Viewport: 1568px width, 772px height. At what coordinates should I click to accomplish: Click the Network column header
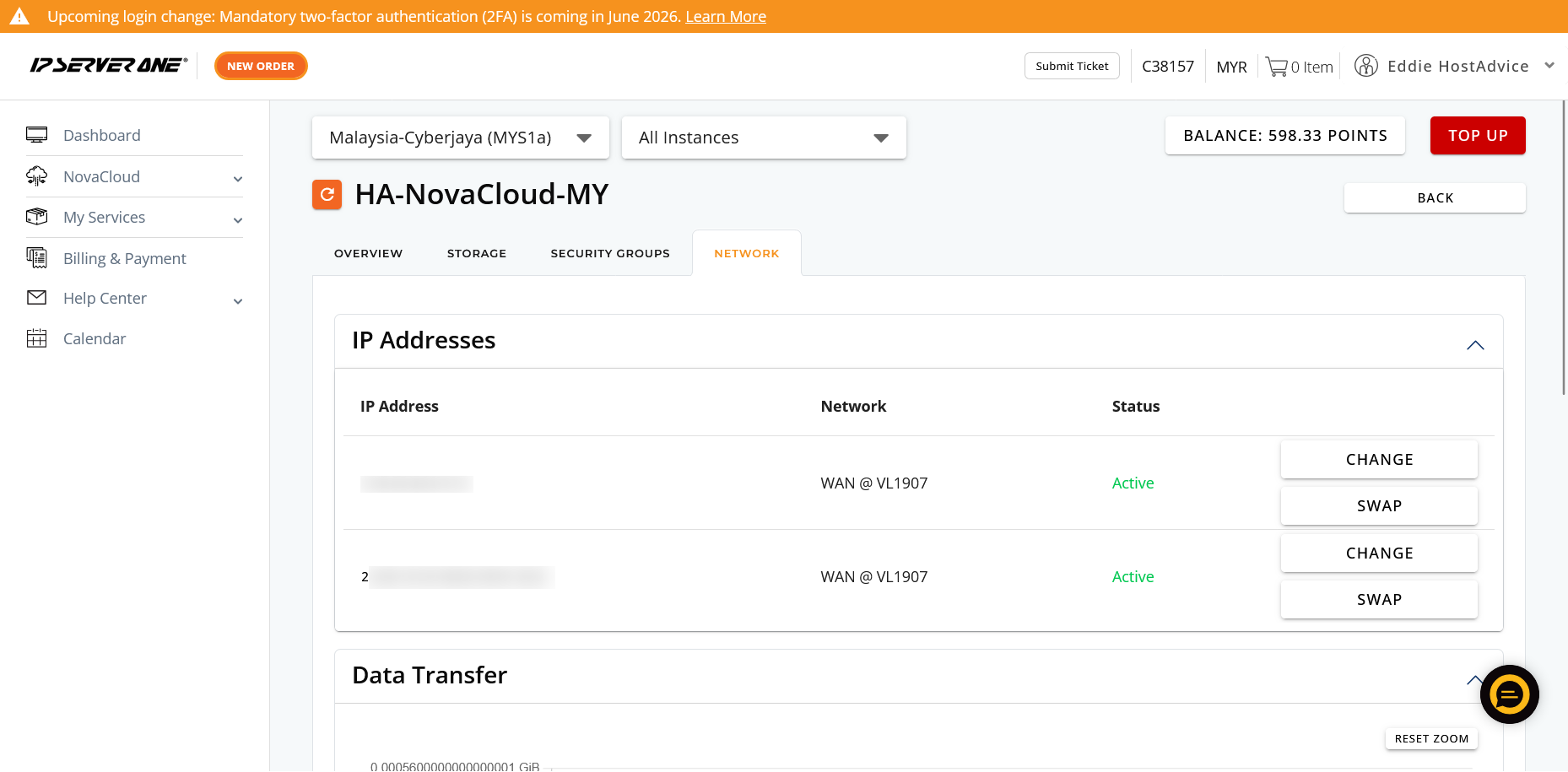(x=853, y=406)
